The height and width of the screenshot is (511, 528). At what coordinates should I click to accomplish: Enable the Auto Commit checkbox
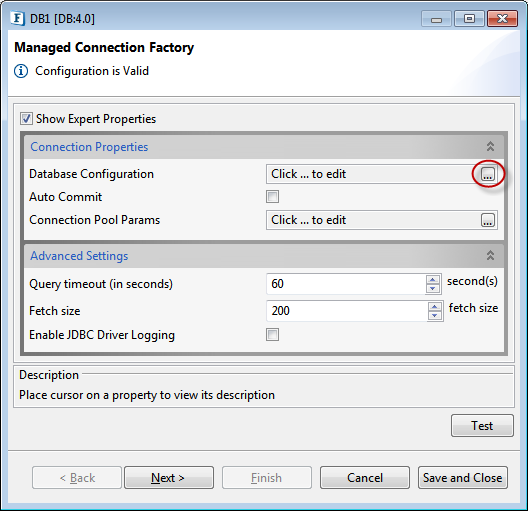click(x=272, y=197)
